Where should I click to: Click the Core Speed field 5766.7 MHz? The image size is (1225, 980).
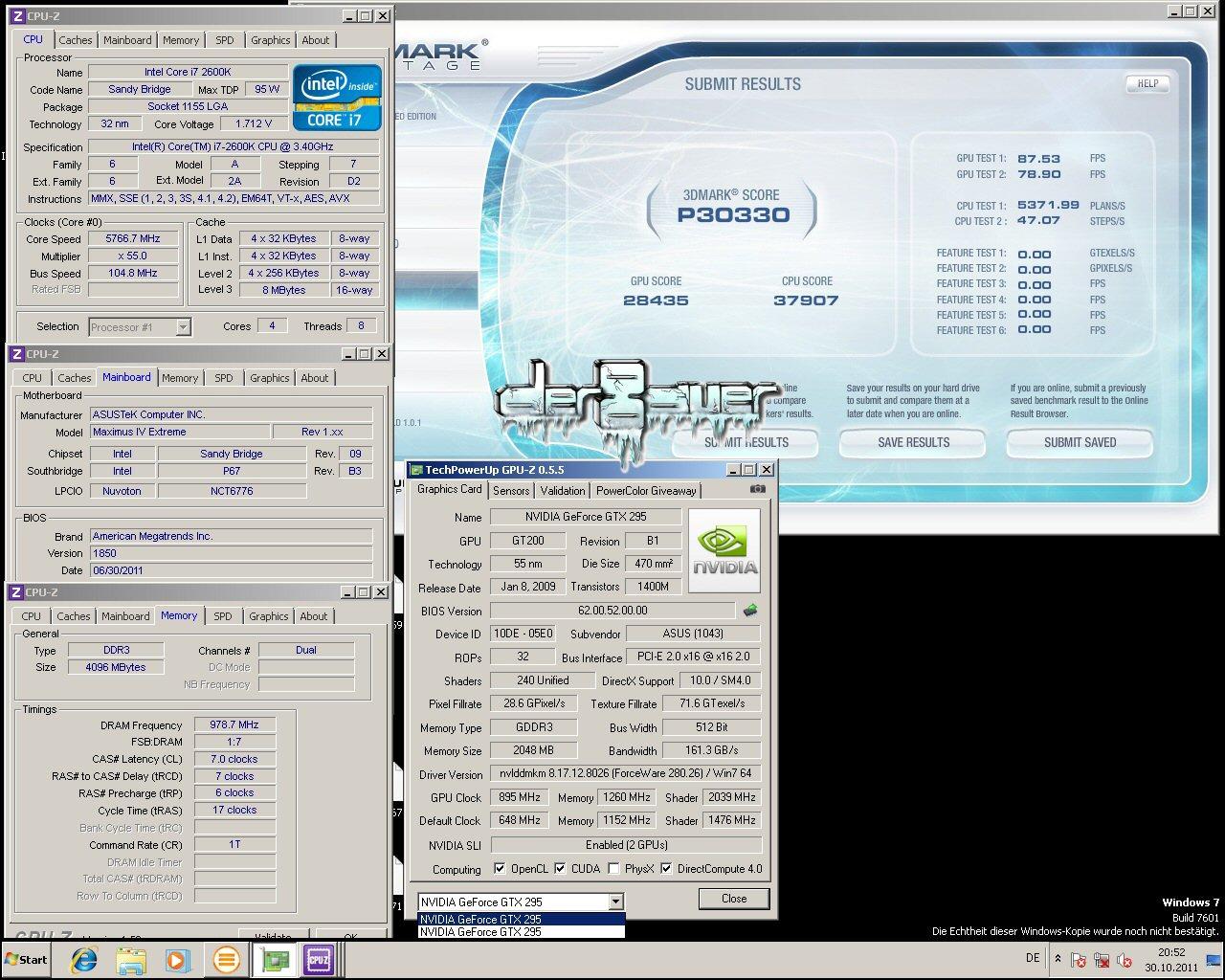pyautogui.click(x=133, y=239)
